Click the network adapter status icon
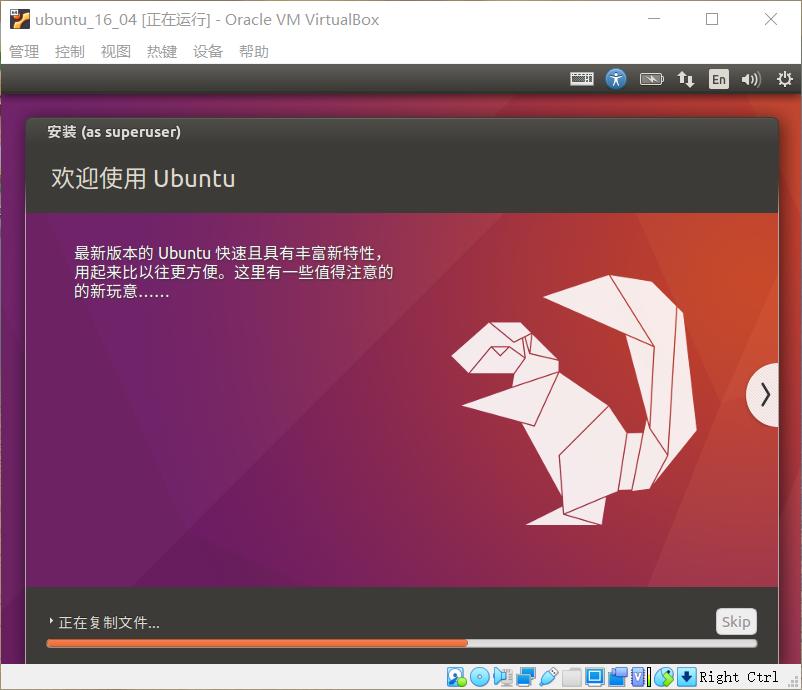The height and width of the screenshot is (690, 802). coord(525,677)
